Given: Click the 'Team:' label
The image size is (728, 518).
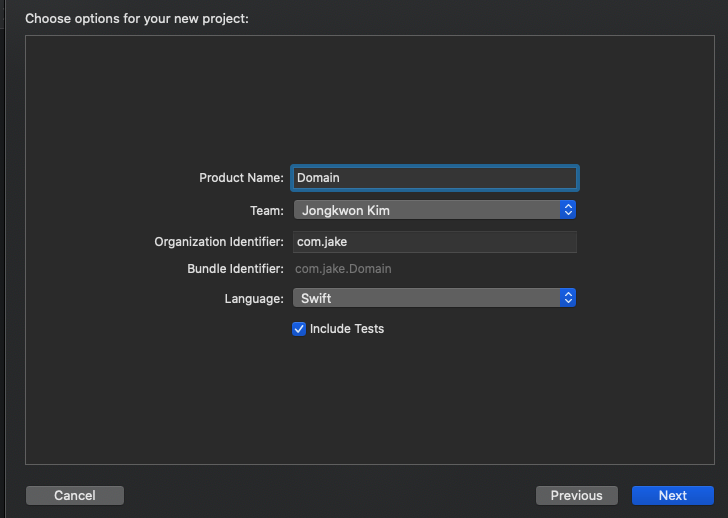Looking at the screenshot, I should click(x=266, y=210).
